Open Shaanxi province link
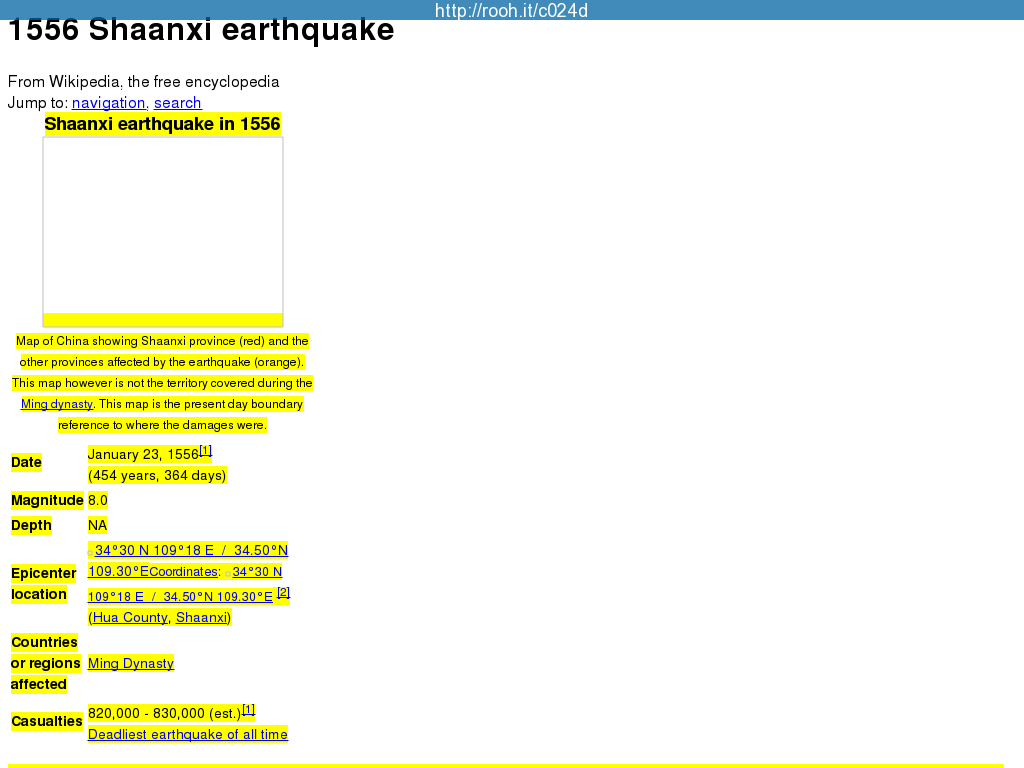This screenshot has width=1024, height=768. coord(202,618)
